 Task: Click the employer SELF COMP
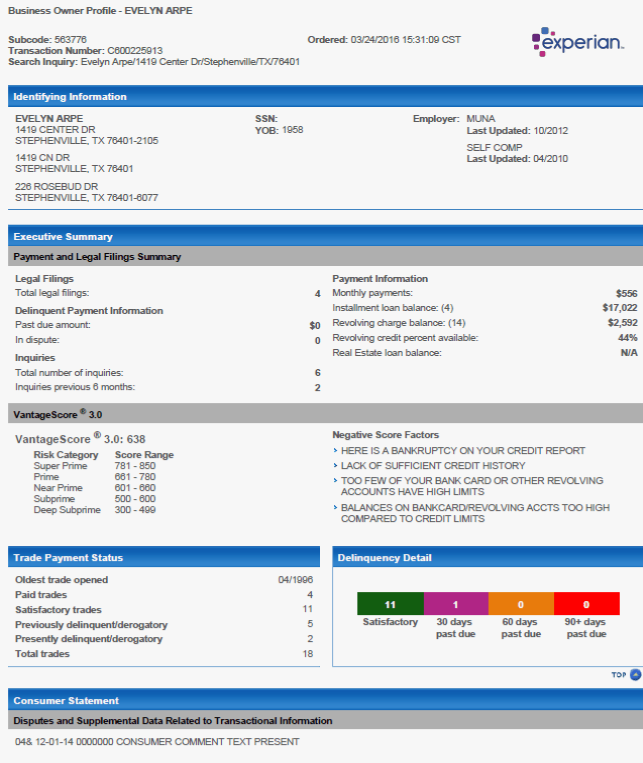point(495,147)
